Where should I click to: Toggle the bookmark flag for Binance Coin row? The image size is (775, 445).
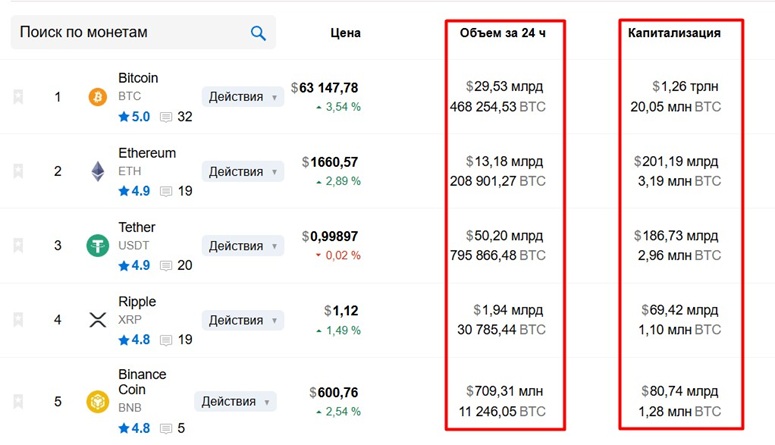pyautogui.click(x=18, y=401)
